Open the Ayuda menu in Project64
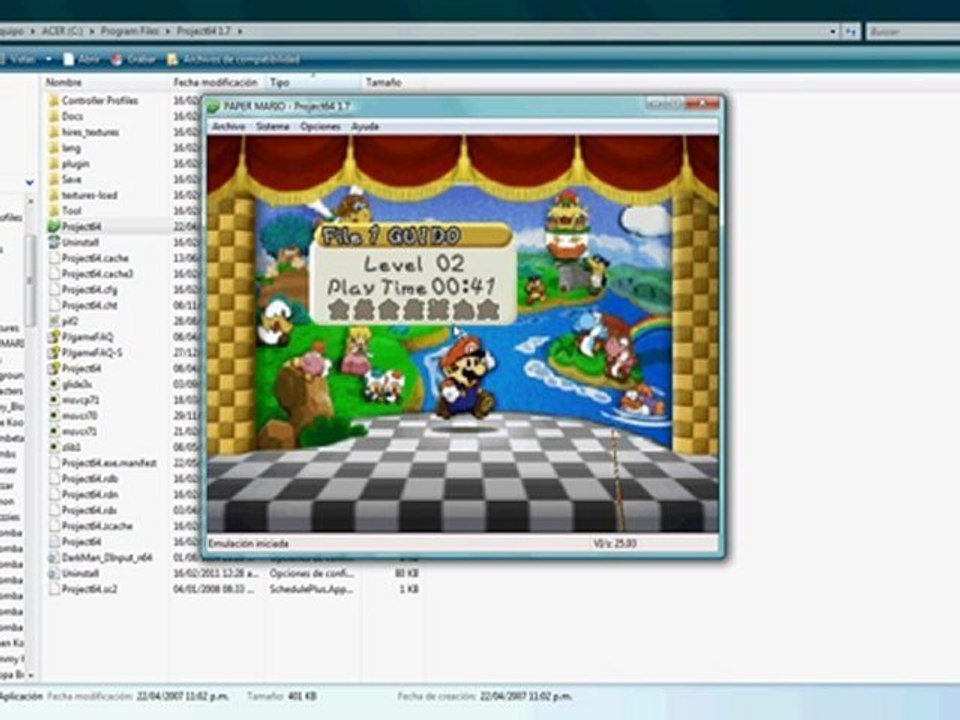Screen dimensions: 960x720 click(365, 126)
